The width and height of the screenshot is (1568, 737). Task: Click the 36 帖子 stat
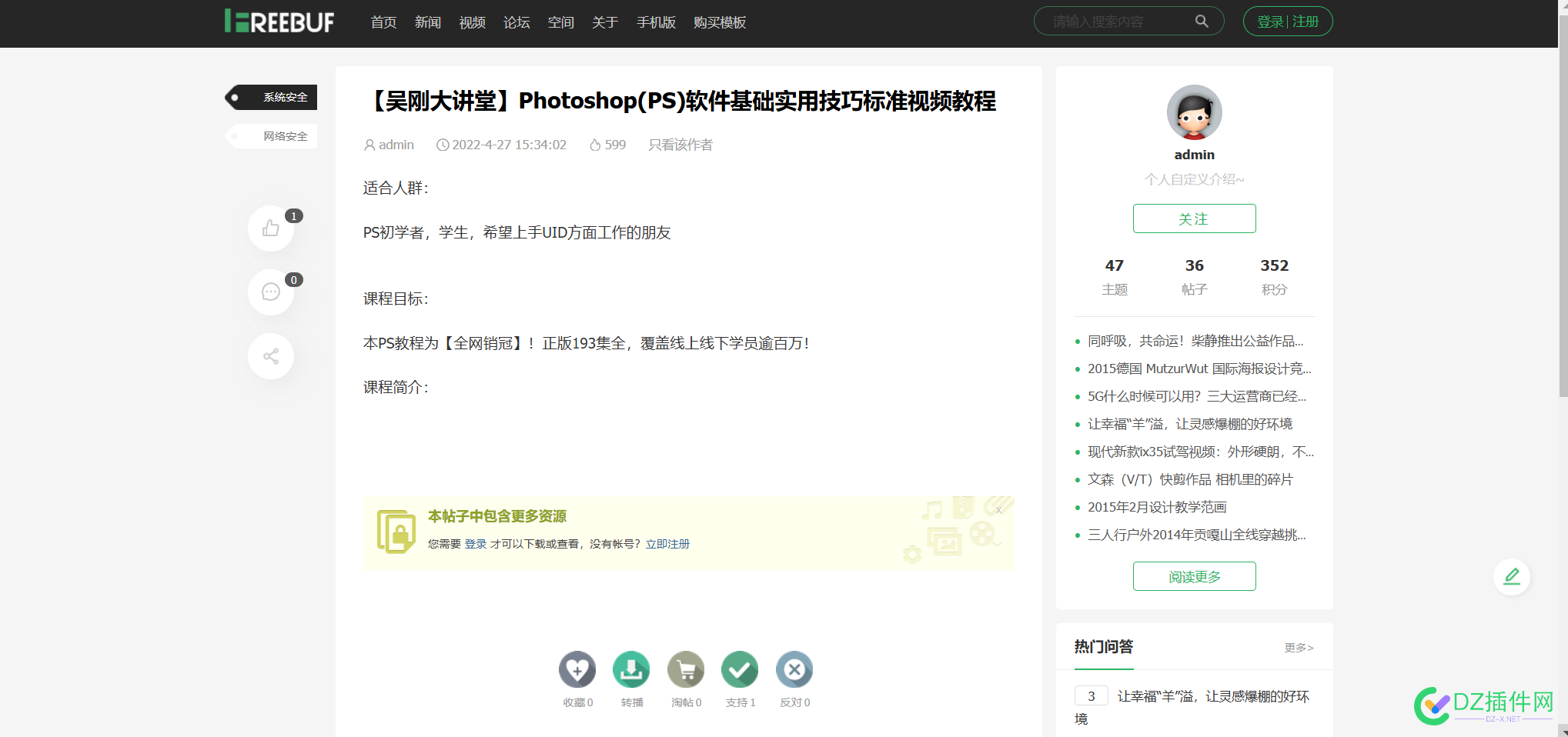tap(1195, 276)
